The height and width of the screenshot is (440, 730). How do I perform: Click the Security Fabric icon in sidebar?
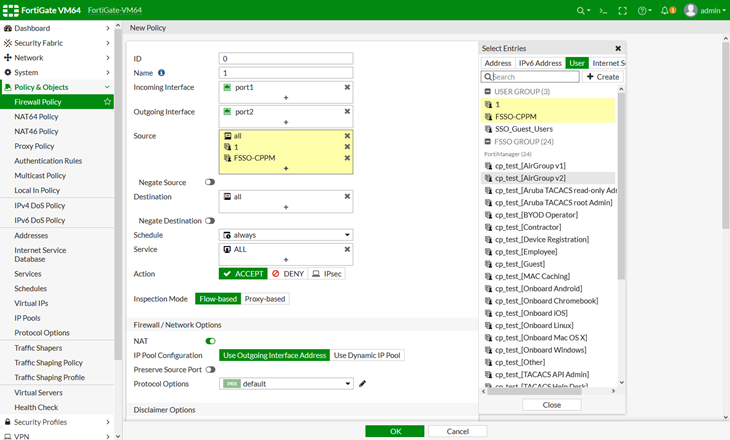click(x=7, y=43)
